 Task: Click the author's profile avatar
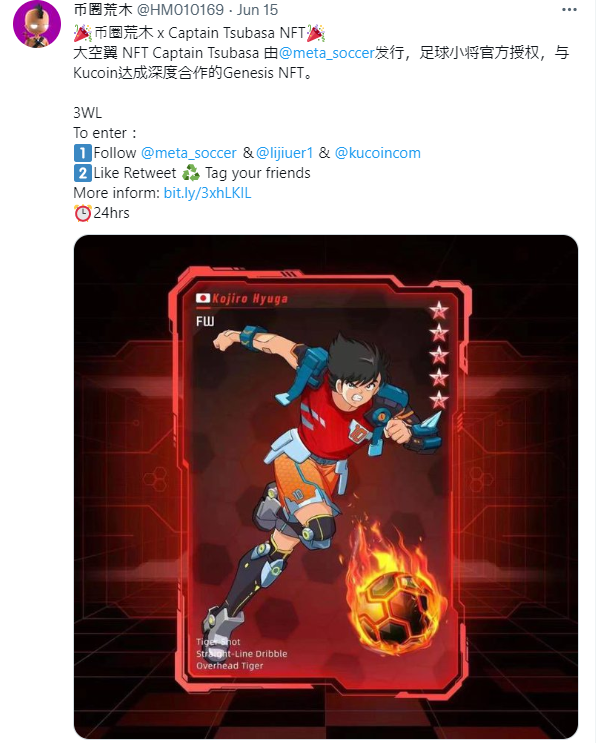pyautogui.click(x=37, y=24)
